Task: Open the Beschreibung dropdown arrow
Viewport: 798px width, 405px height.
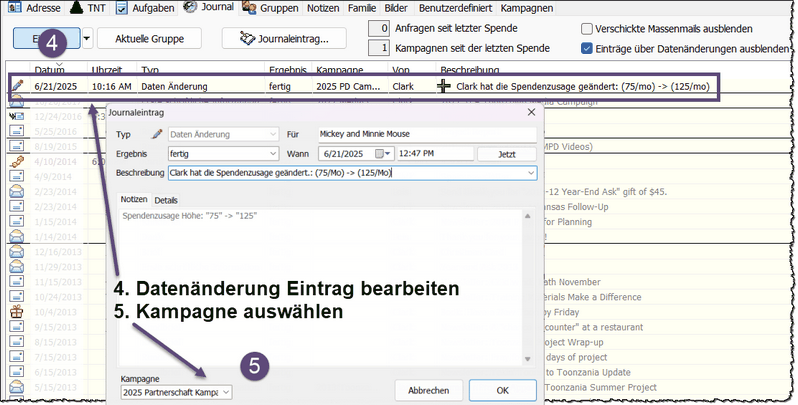Action: [x=531, y=173]
